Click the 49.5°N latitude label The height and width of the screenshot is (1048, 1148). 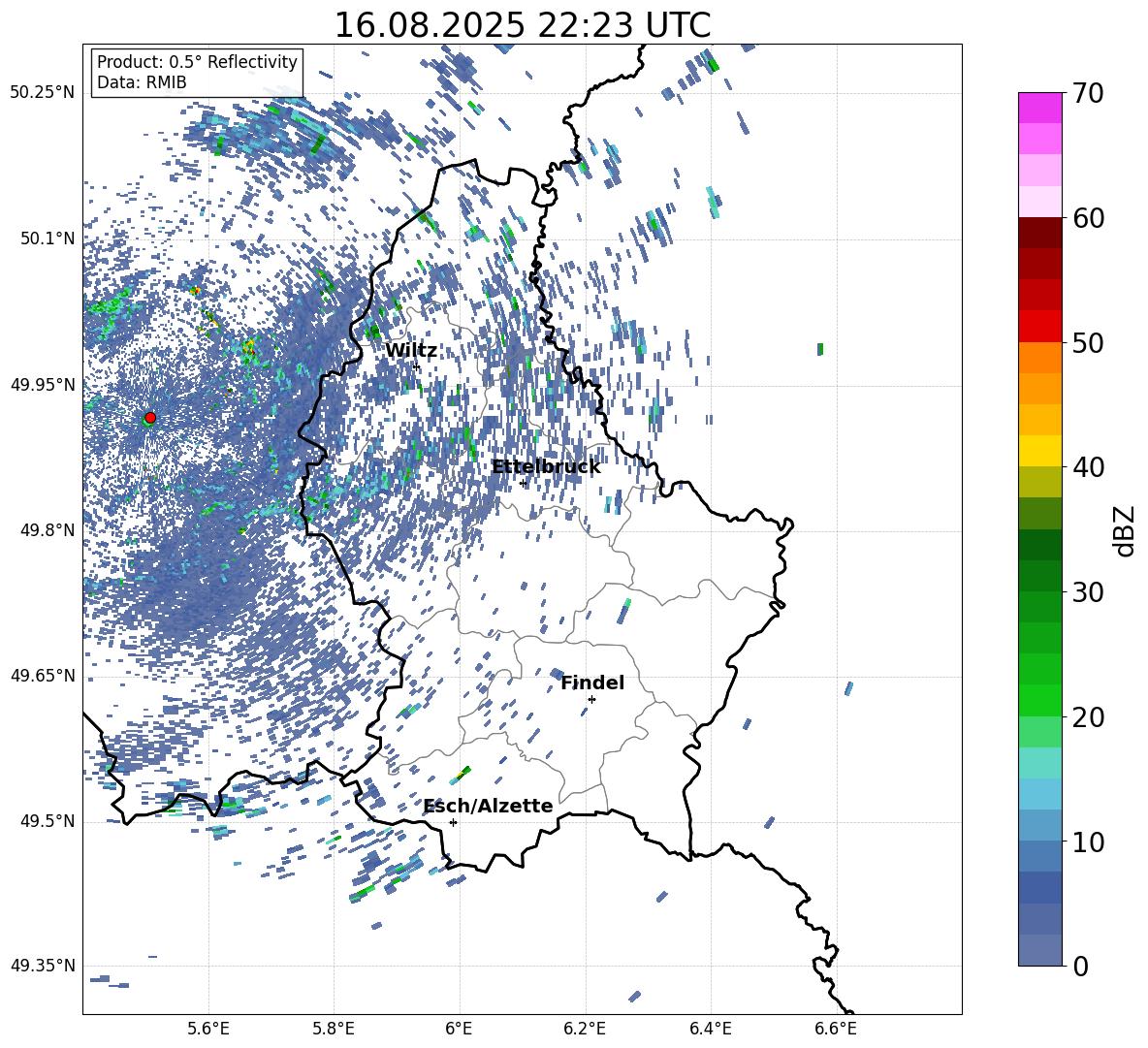(x=47, y=821)
